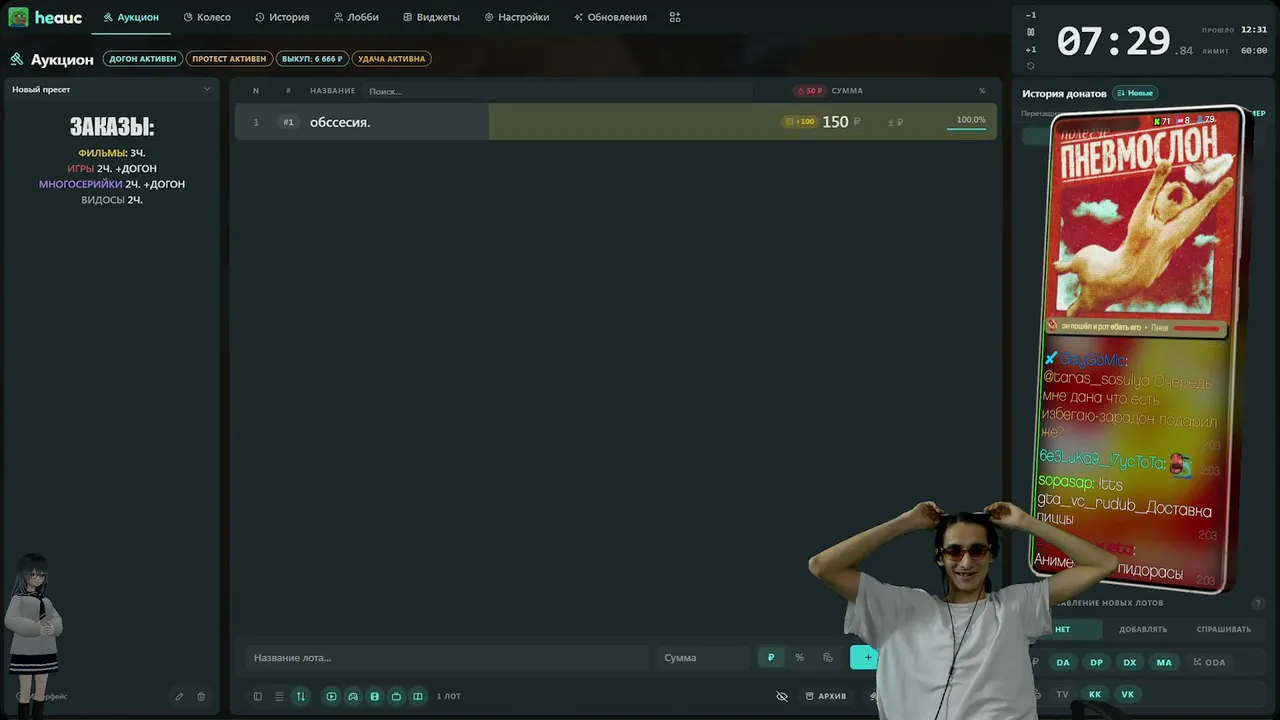
Task: Toggle the side panel layout icon
Action: pyautogui.click(x=257, y=696)
